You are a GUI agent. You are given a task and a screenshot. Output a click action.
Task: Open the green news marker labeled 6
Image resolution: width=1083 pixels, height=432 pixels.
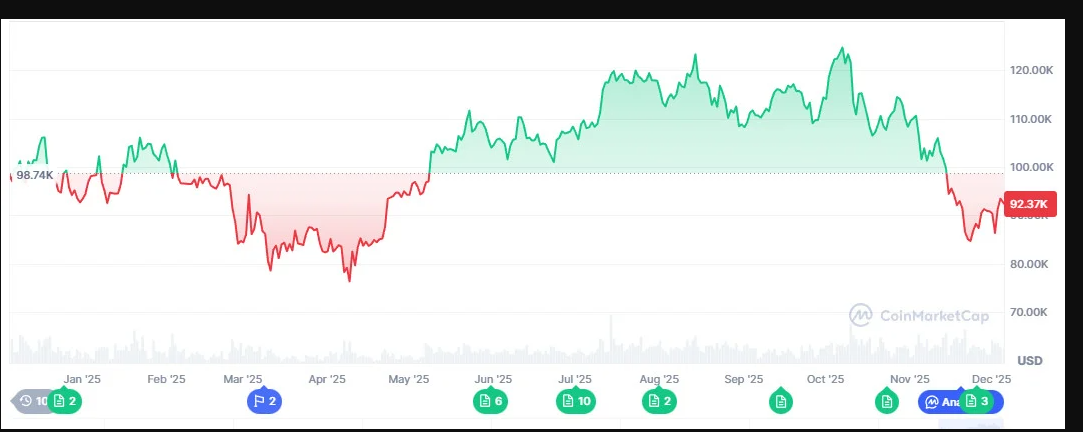490,401
